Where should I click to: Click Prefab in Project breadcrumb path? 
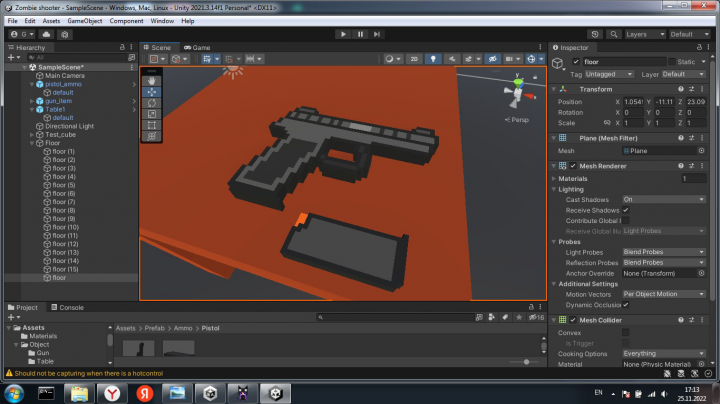[154, 328]
